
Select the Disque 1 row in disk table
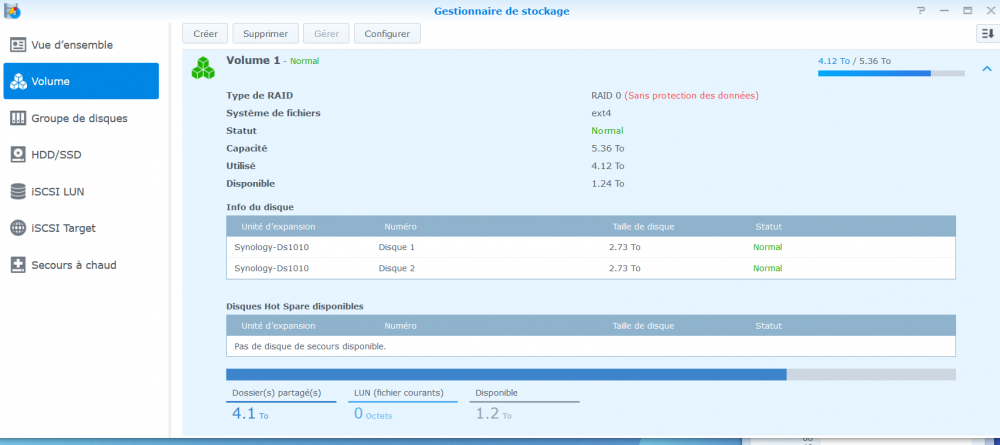[x=590, y=247]
